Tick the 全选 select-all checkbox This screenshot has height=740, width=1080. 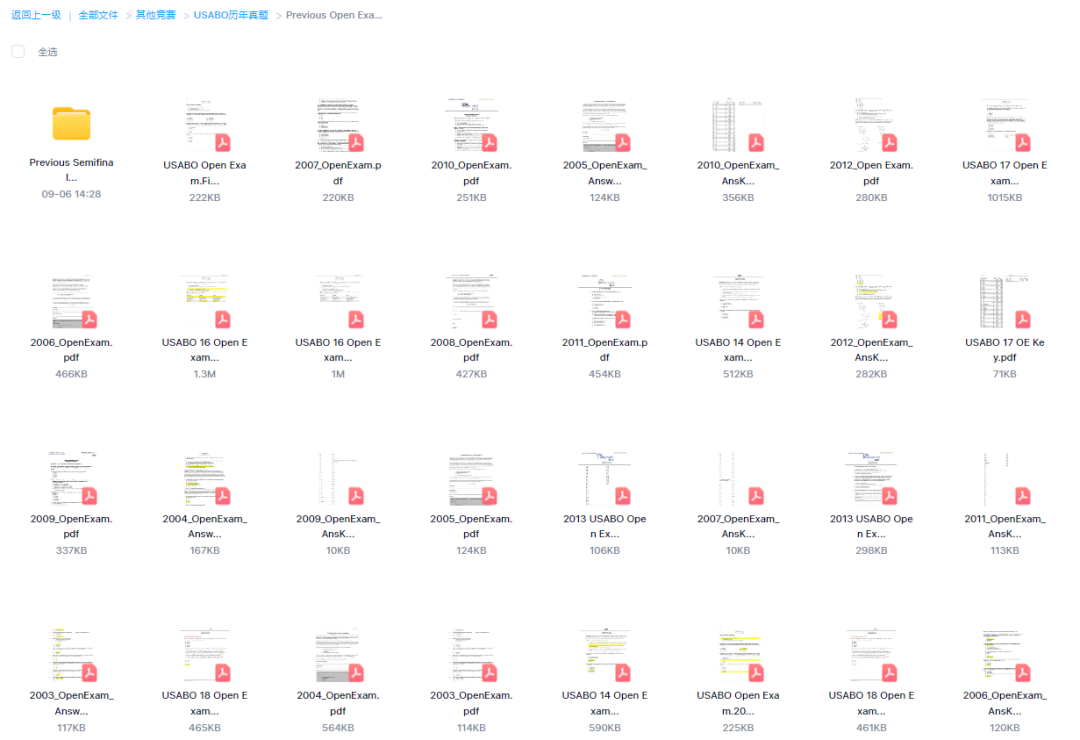[18, 52]
